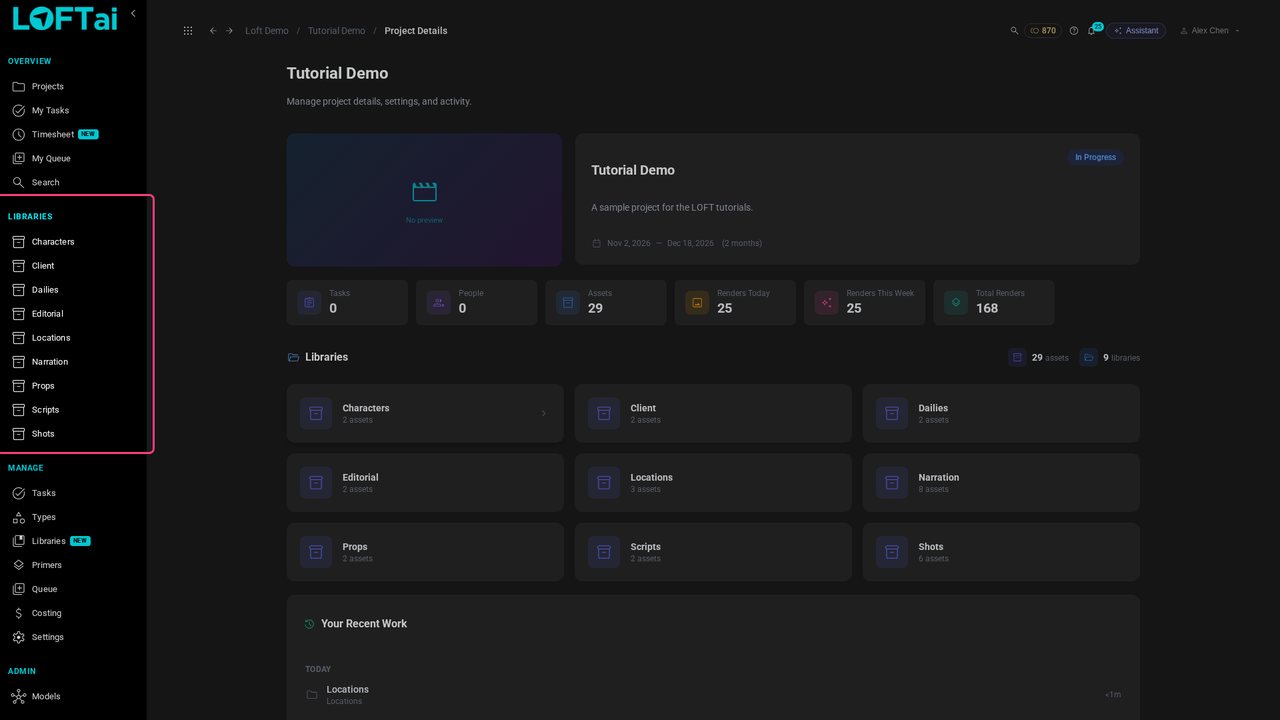
Task: Click the LOFTai logo
Action: coord(64,18)
